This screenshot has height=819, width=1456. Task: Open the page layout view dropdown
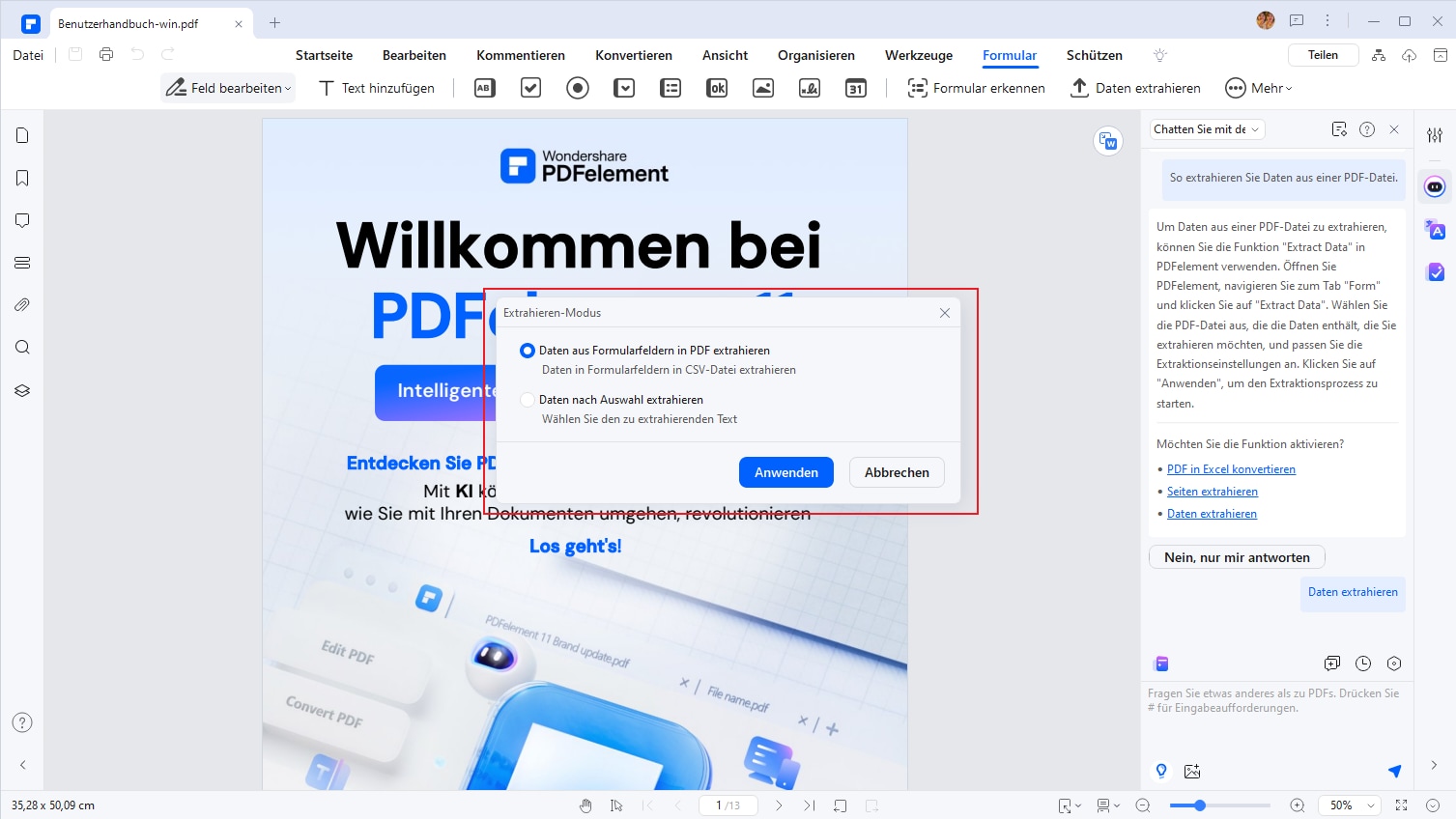1108,805
